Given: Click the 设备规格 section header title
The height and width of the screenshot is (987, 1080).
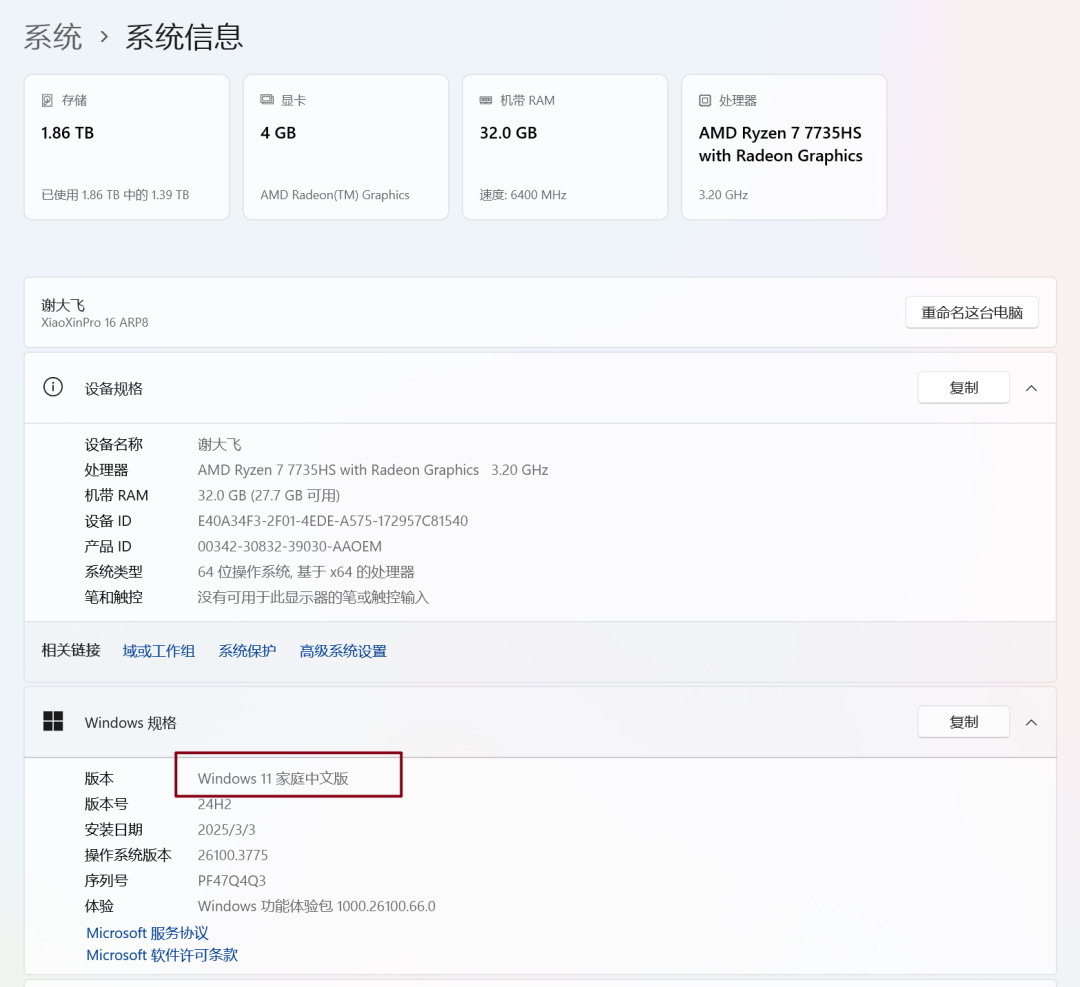Looking at the screenshot, I should [x=114, y=388].
